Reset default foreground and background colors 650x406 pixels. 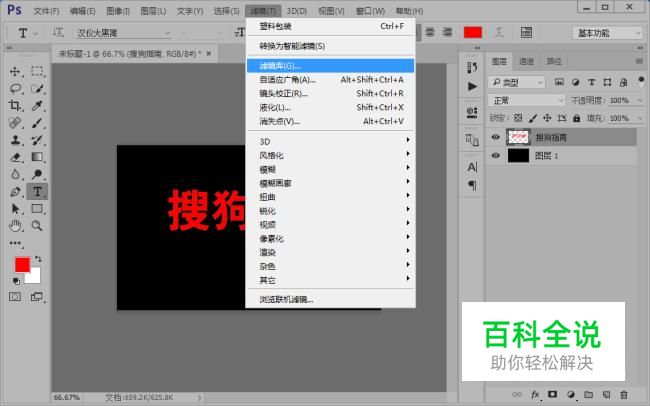click(x=16, y=281)
